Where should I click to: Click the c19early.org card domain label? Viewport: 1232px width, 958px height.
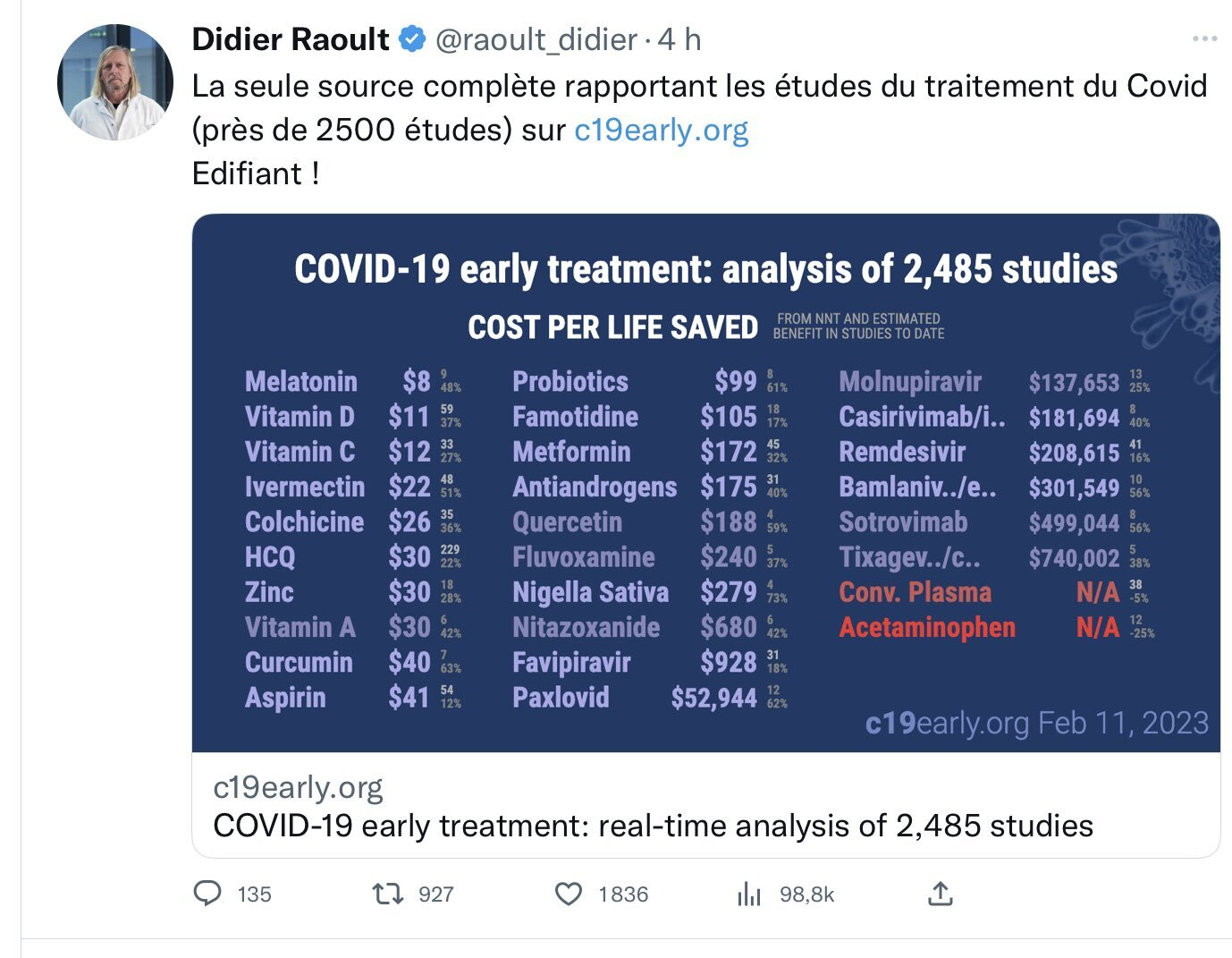click(x=298, y=787)
